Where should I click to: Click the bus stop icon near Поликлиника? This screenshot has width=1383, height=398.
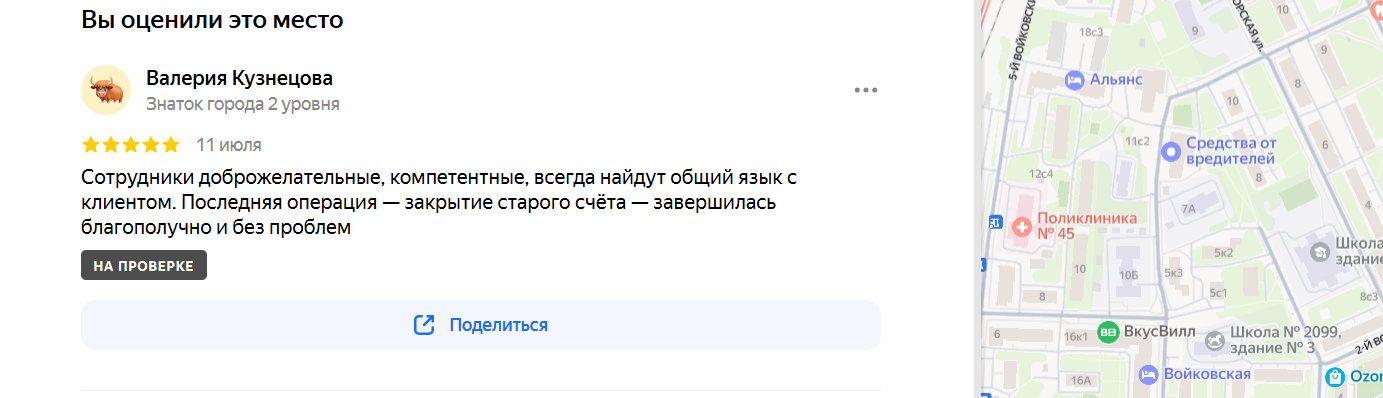click(994, 221)
